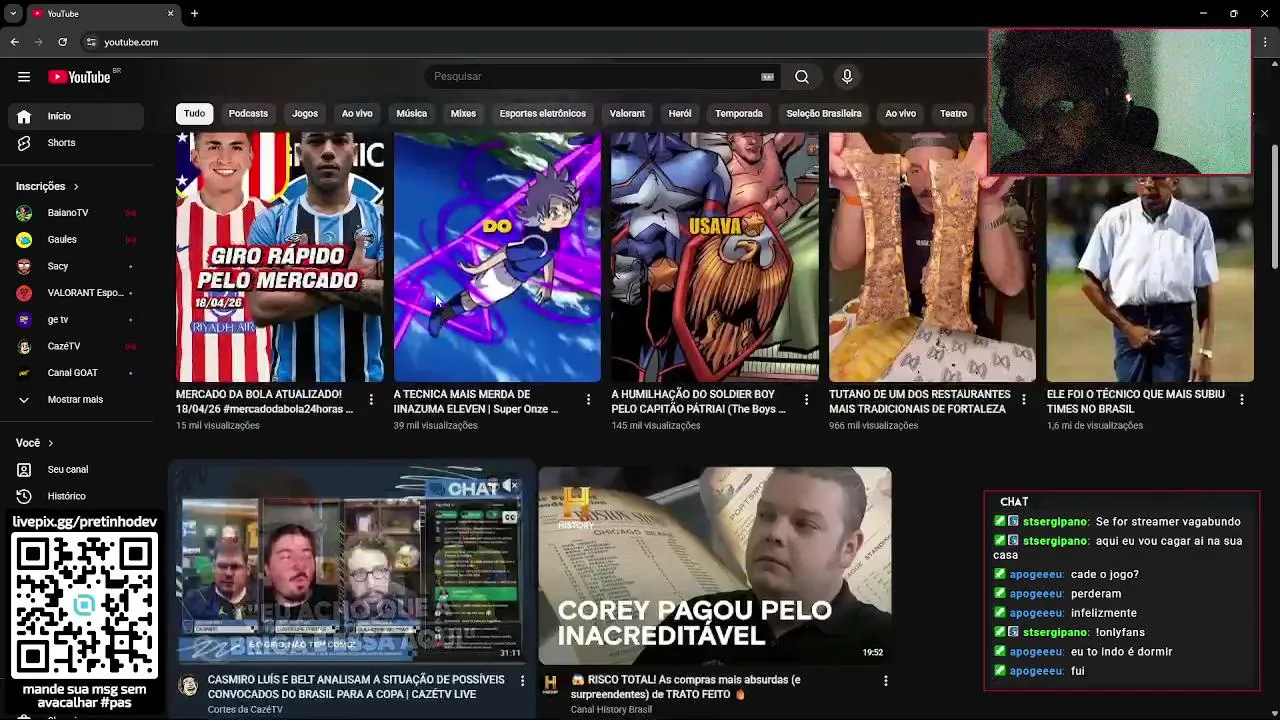
Task: Expand the Inscrições section chevron
Action: click(75, 187)
